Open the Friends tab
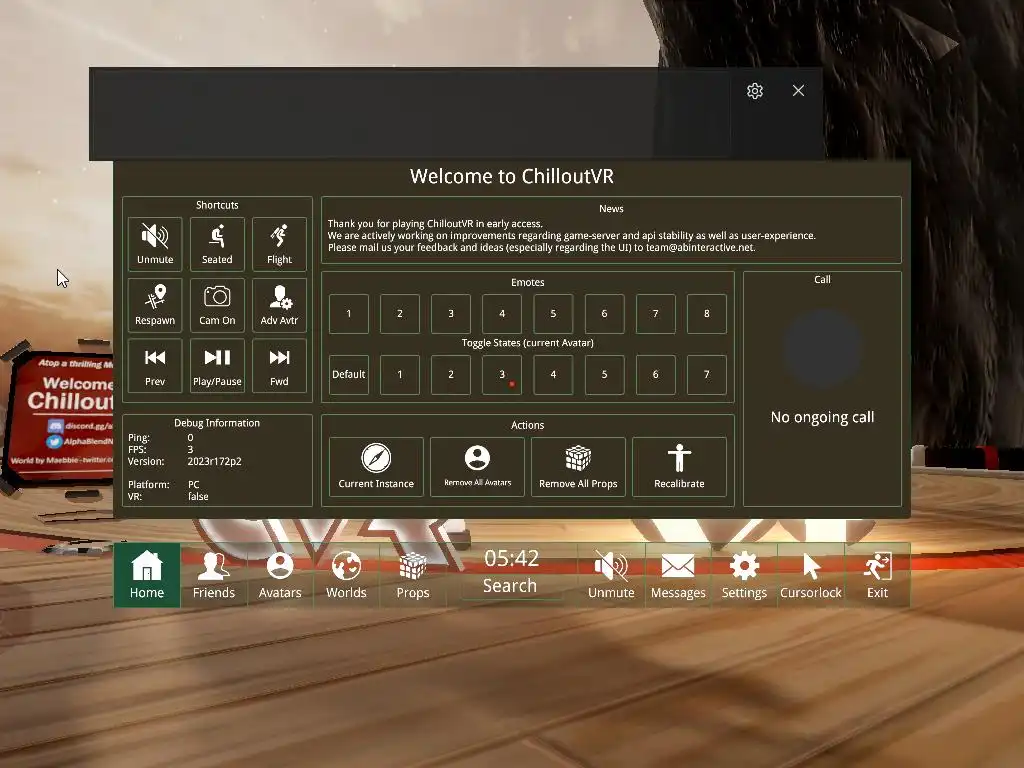This screenshot has height=768, width=1024. pyautogui.click(x=214, y=575)
